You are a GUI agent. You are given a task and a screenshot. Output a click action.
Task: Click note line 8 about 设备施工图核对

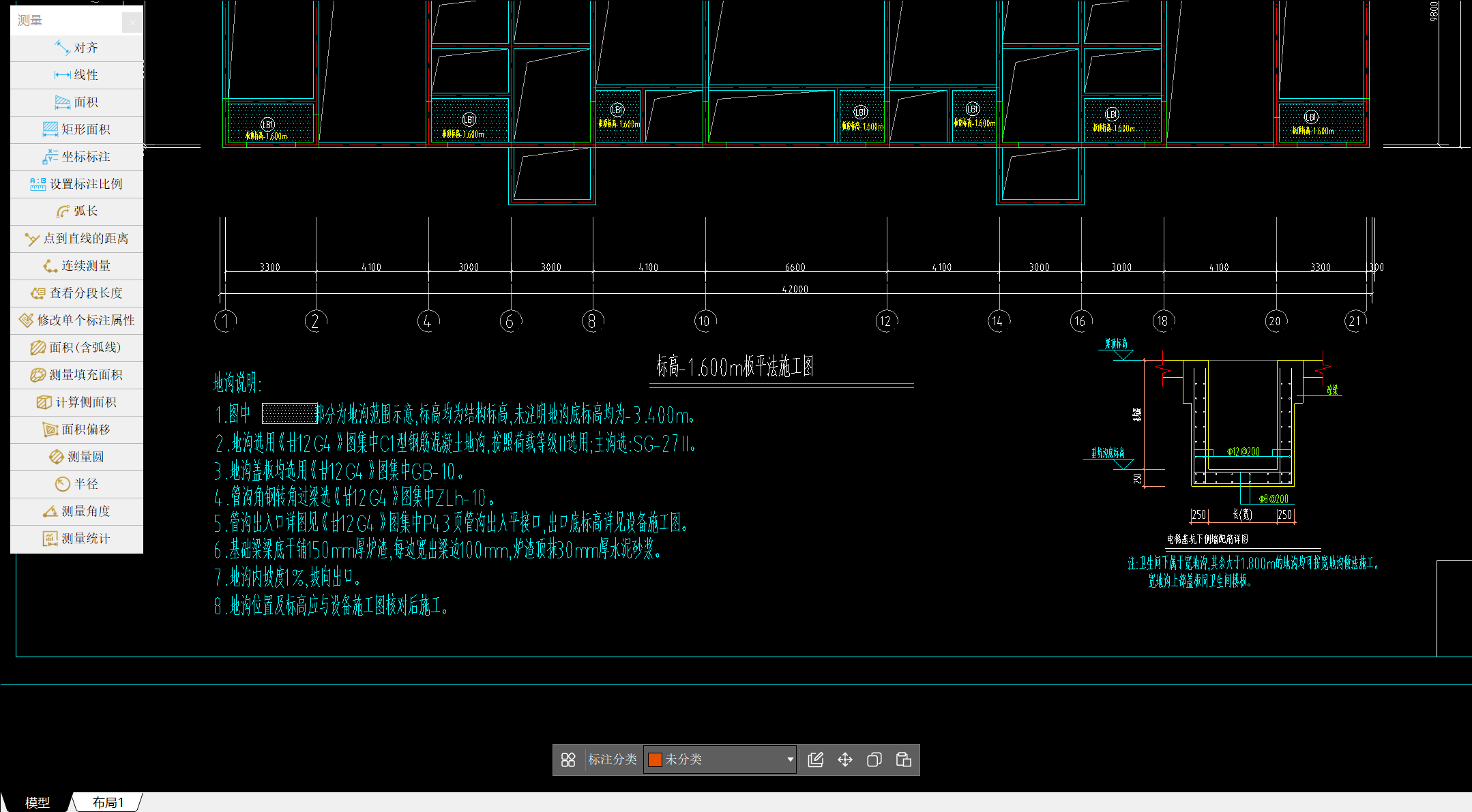click(331, 605)
